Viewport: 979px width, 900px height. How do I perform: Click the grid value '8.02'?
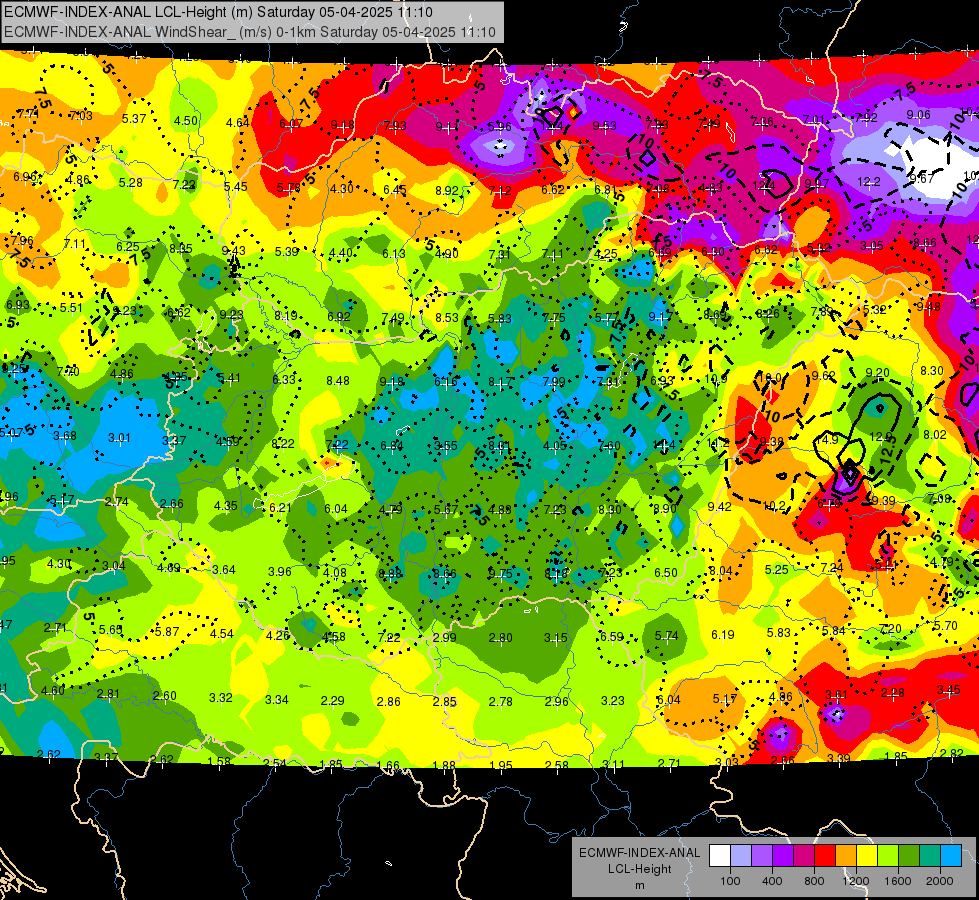pyautogui.click(x=935, y=434)
